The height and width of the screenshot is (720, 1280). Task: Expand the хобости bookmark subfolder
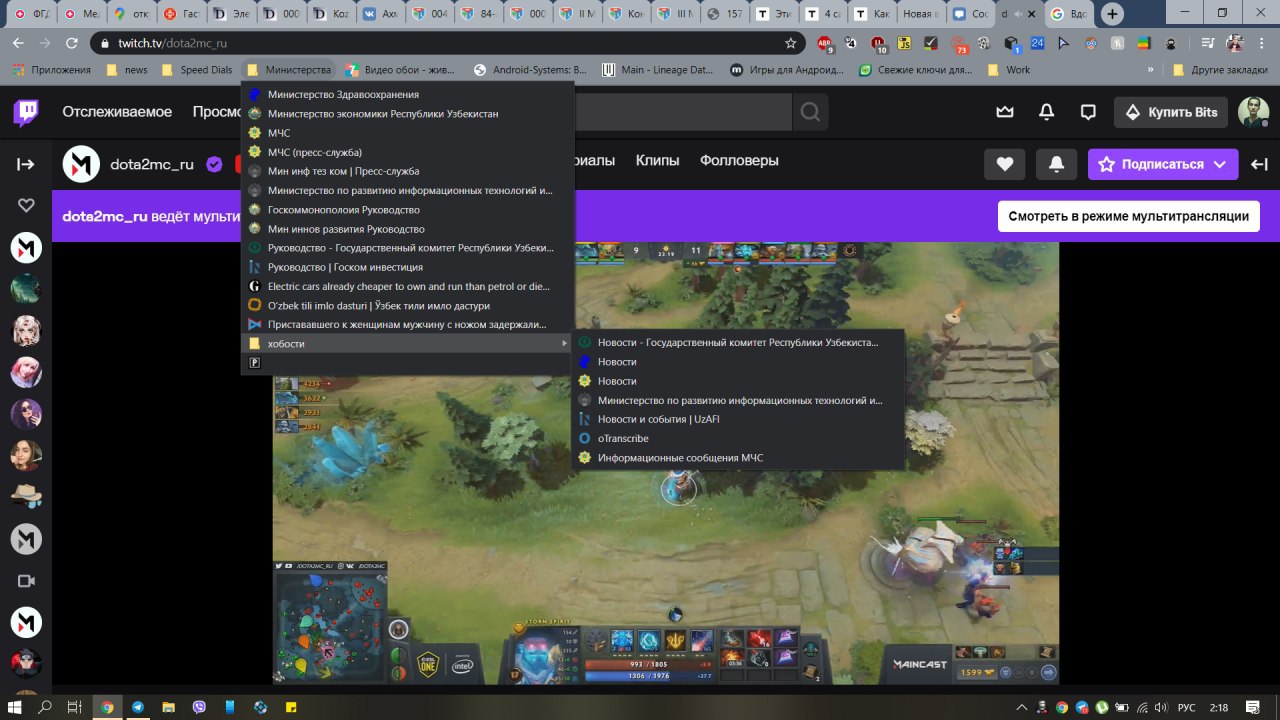(x=408, y=343)
